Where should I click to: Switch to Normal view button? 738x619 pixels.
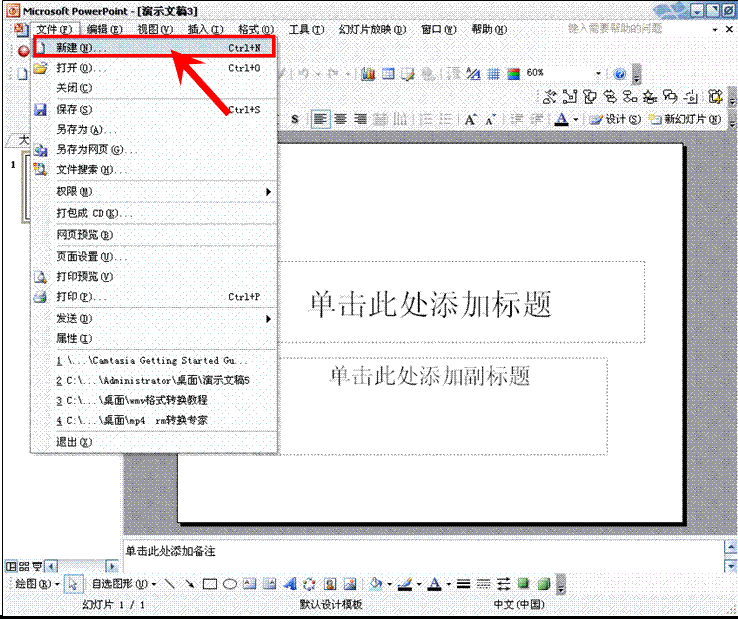point(11,566)
